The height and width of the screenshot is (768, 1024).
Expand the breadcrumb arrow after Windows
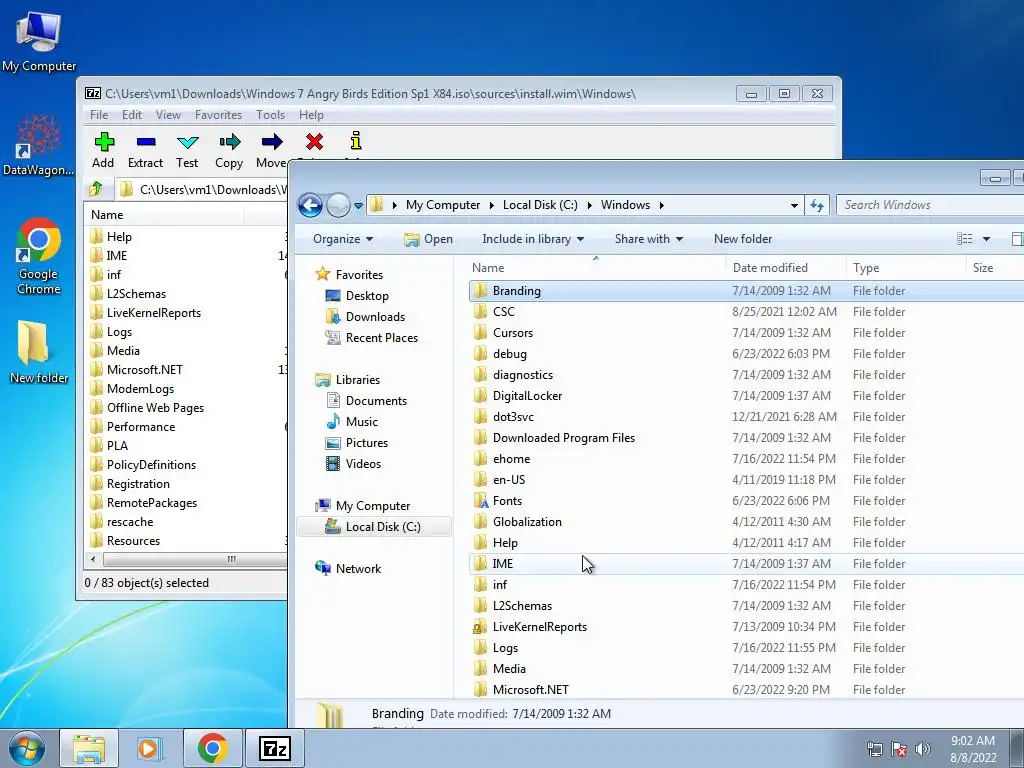click(x=662, y=205)
